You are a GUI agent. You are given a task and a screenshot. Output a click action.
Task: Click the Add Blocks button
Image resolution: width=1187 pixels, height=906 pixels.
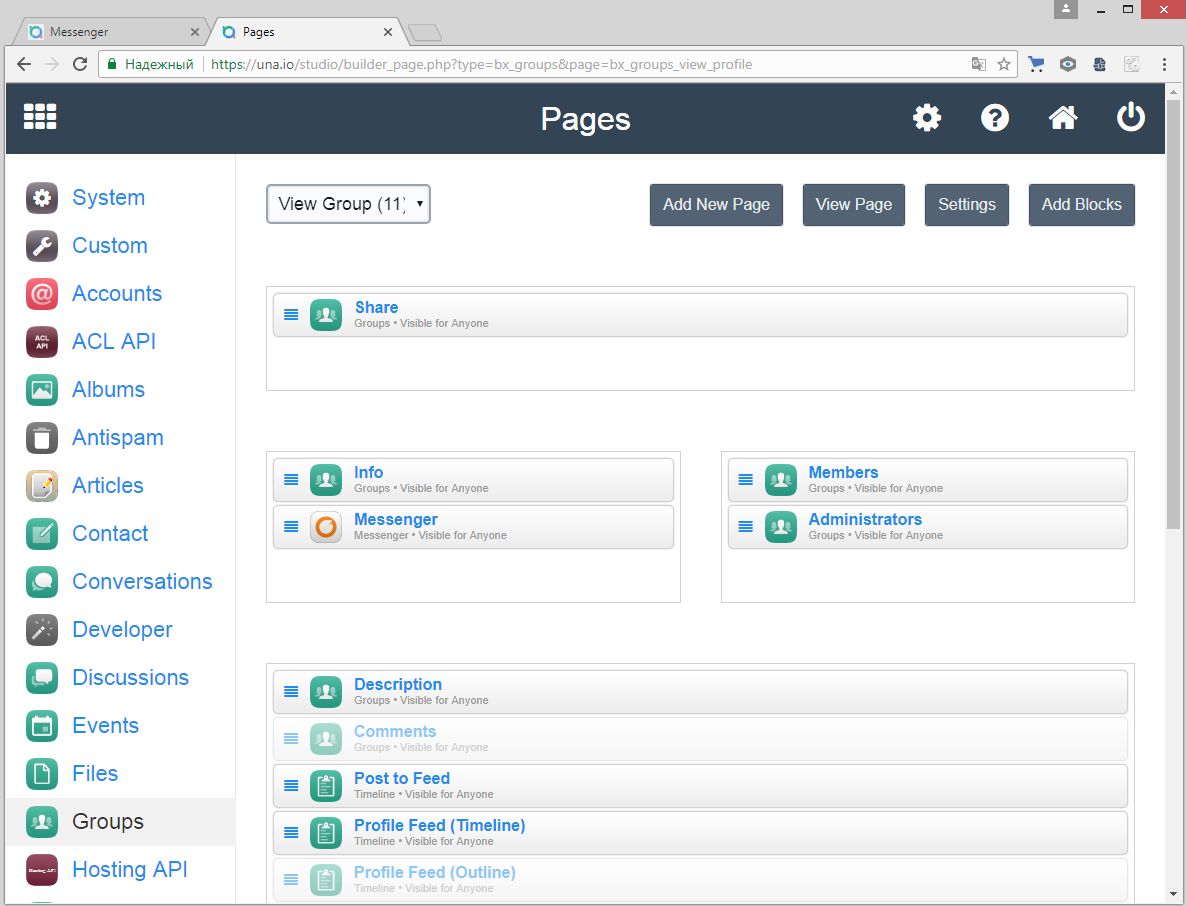[1081, 205]
